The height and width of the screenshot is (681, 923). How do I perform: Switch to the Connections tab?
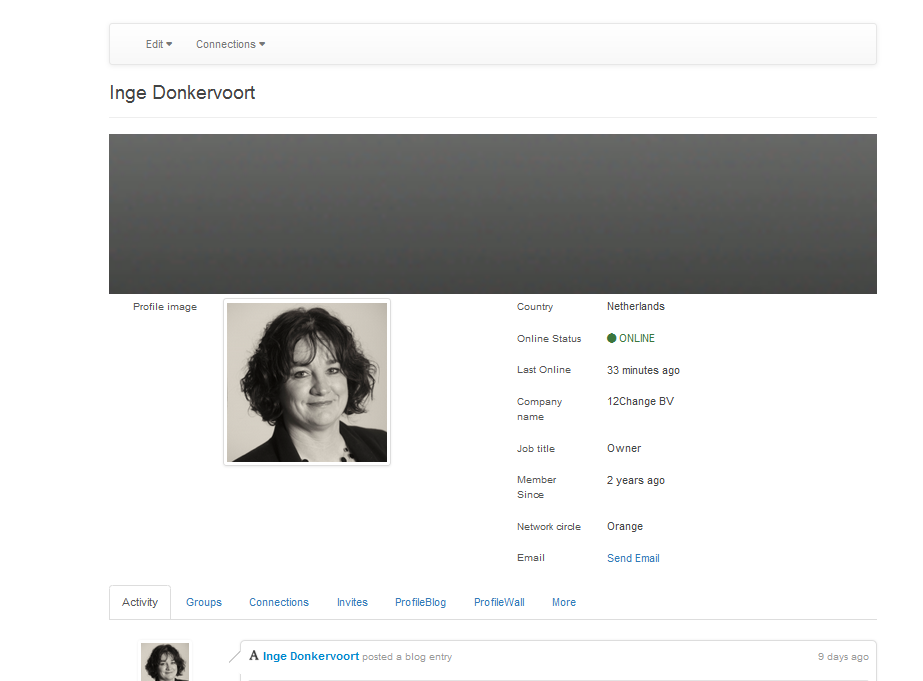278,602
